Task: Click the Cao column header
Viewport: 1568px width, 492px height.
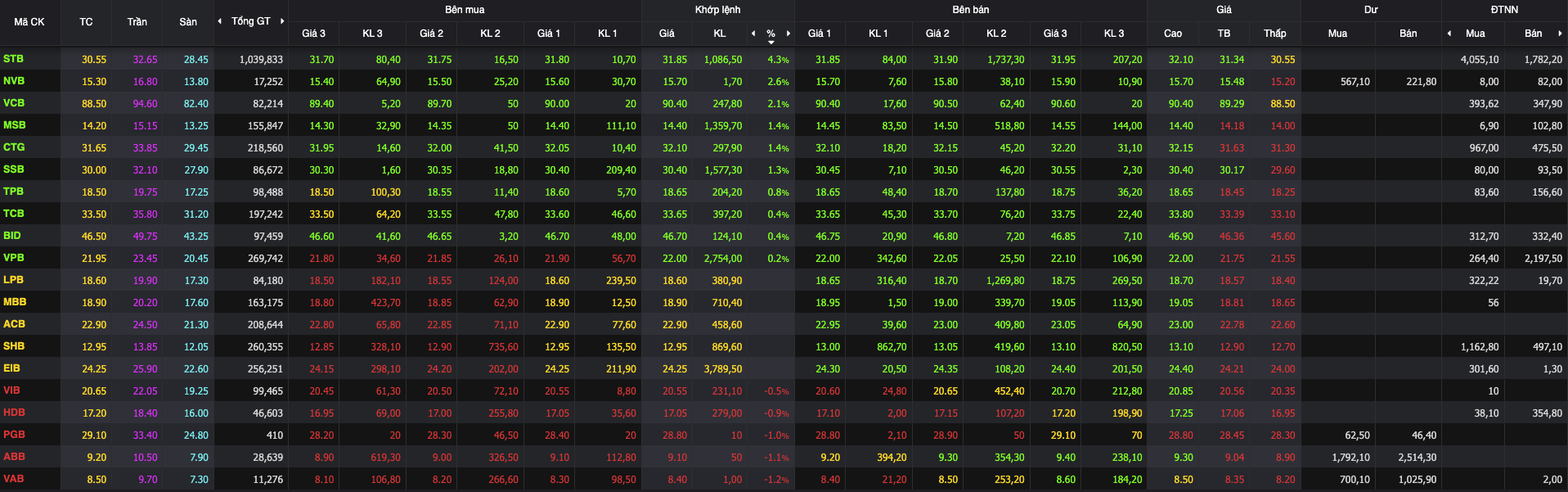Action: pos(1173,34)
